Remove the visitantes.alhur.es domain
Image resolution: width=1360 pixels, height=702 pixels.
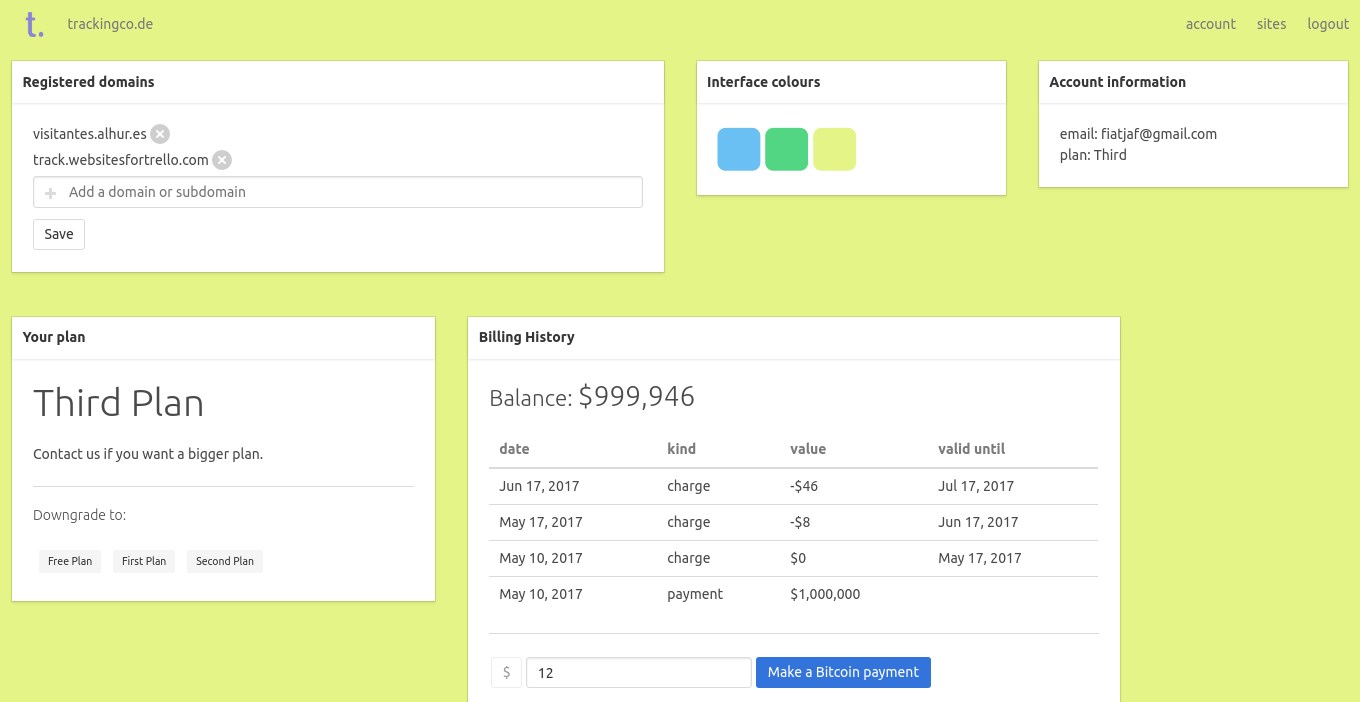160,134
